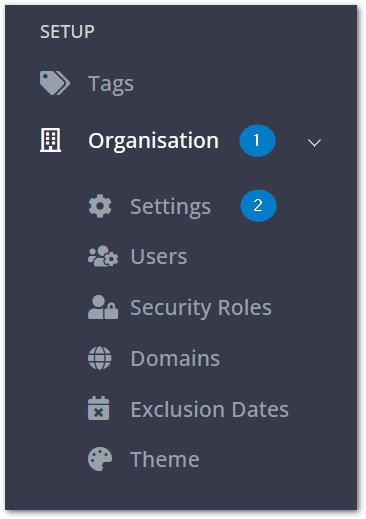
Task: Click the Settings gear icon
Action: 100,206
